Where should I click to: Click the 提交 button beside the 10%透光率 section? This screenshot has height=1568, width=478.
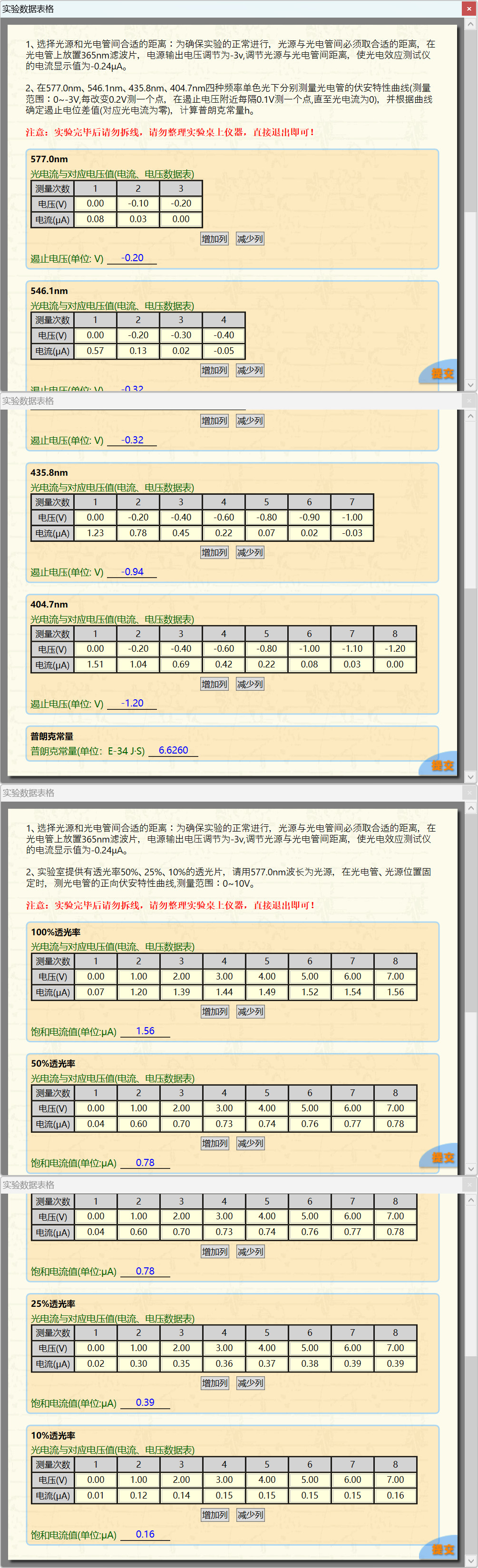click(x=443, y=1549)
